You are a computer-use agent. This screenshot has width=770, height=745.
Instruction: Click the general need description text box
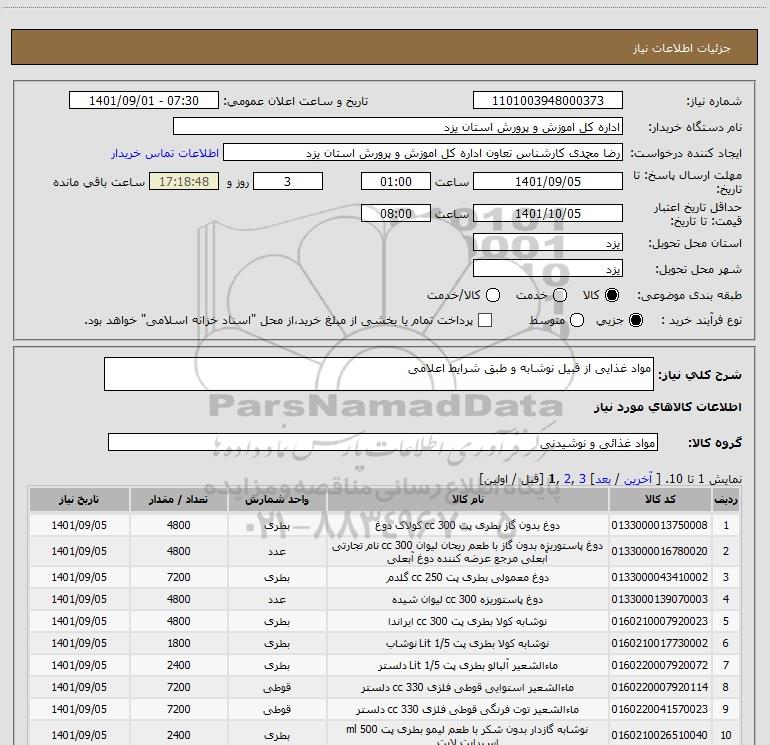tap(379, 374)
